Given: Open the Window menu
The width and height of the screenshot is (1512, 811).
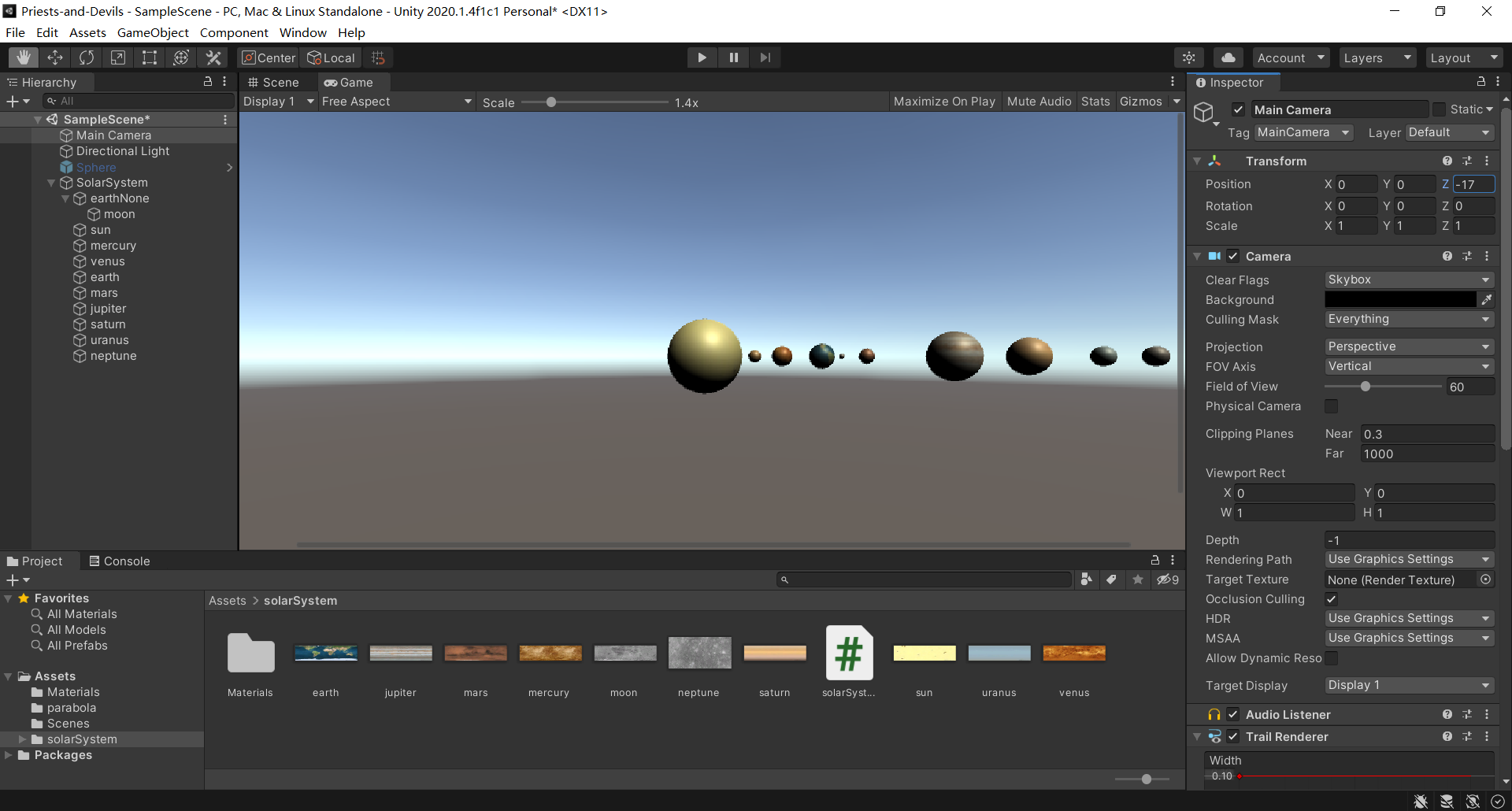Looking at the screenshot, I should coord(303,32).
